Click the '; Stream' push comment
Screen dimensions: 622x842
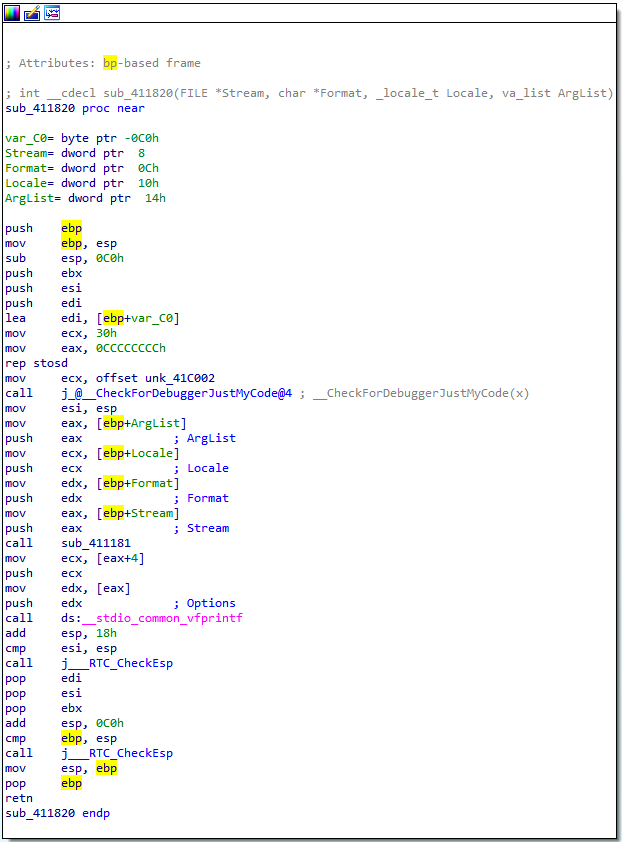tap(201, 529)
